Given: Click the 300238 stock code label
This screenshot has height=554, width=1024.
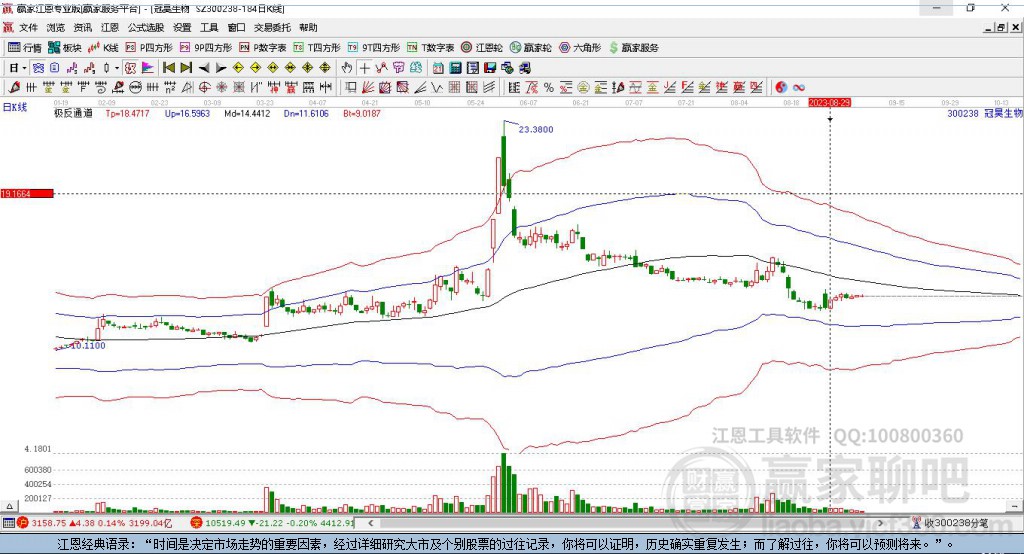Looking at the screenshot, I should pyautogui.click(x=963, y=113).
